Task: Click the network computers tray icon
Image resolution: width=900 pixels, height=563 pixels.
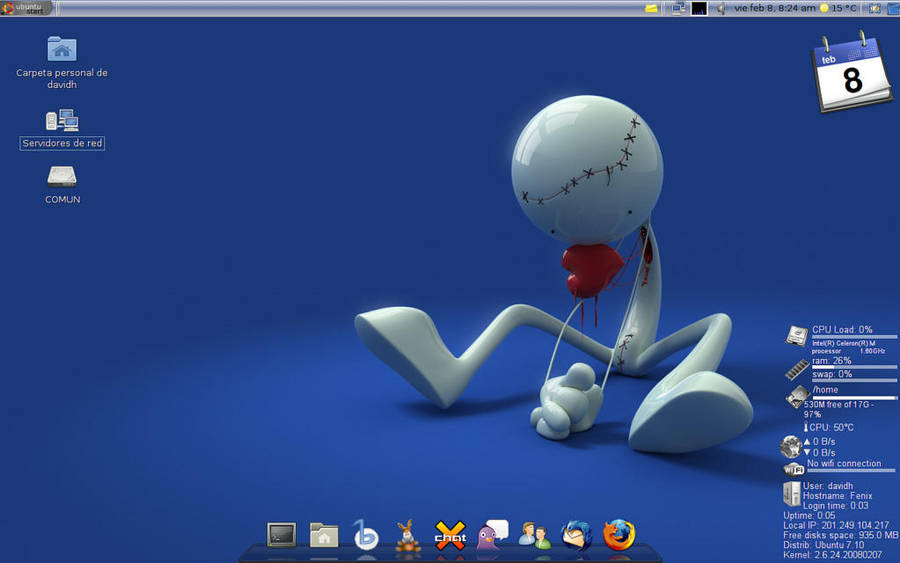Action: coord(679,8)
